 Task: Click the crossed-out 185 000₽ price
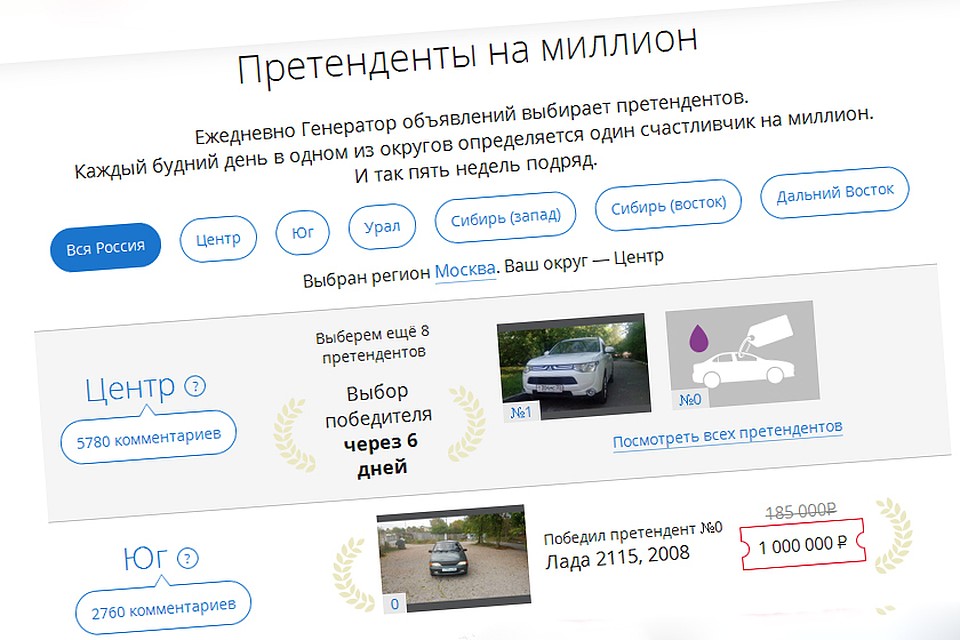point(801,510)
